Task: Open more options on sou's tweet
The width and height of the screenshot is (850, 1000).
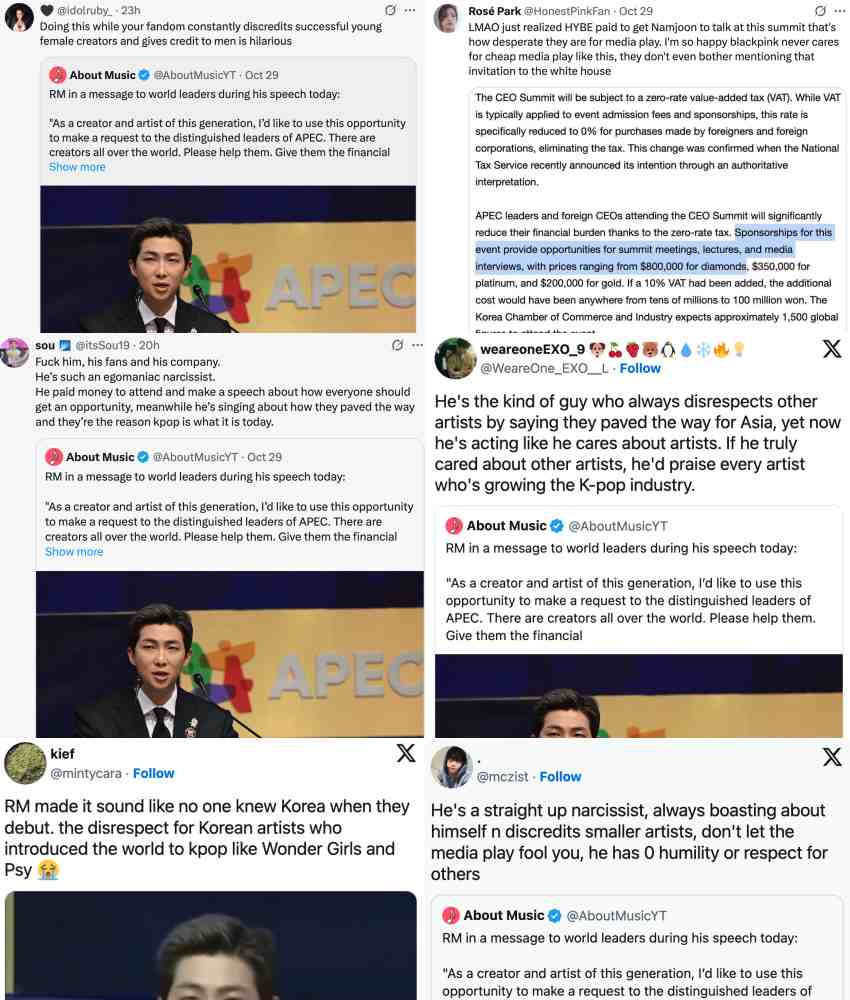Action: 418,345
